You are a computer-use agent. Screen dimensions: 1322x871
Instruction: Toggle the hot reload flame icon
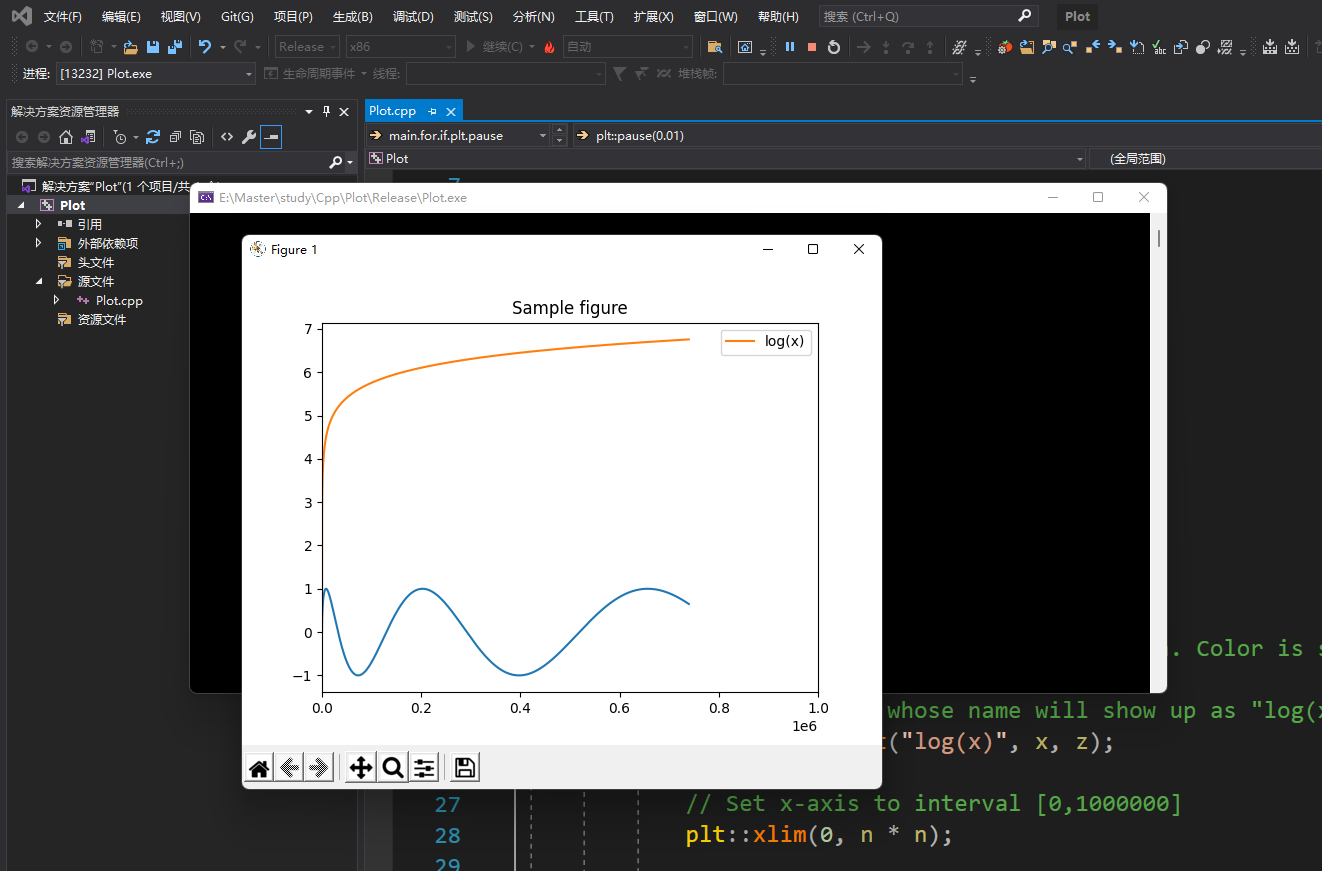[549, 46]
